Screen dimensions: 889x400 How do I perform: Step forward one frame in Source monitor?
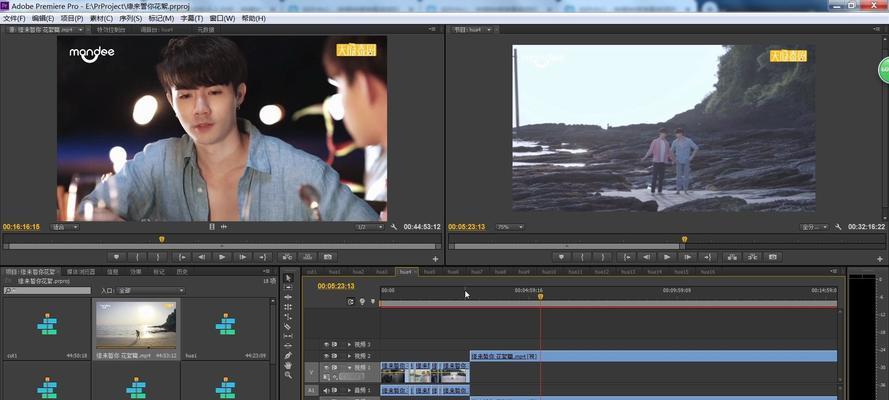click(x=243, y=257)
